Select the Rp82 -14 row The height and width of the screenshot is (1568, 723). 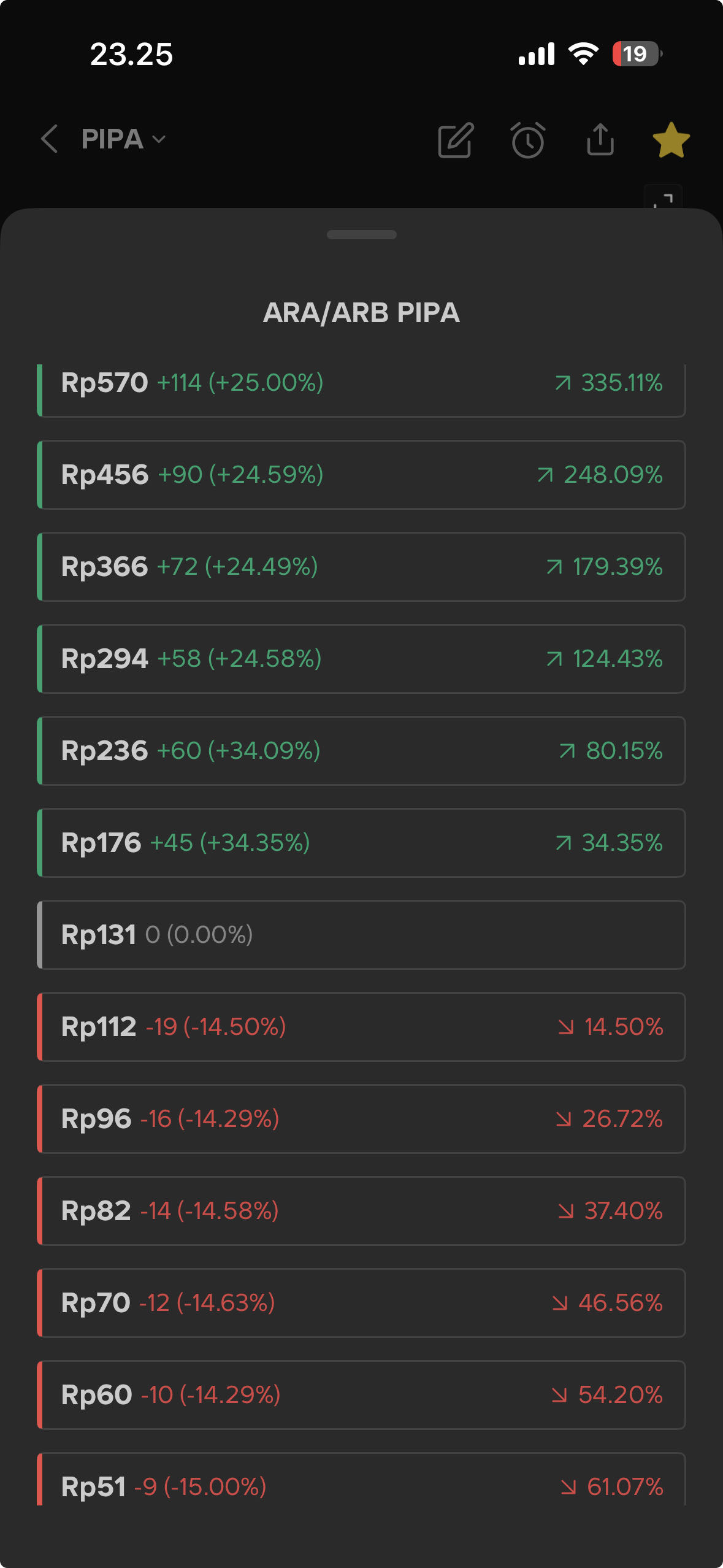tap(361, 1211)
